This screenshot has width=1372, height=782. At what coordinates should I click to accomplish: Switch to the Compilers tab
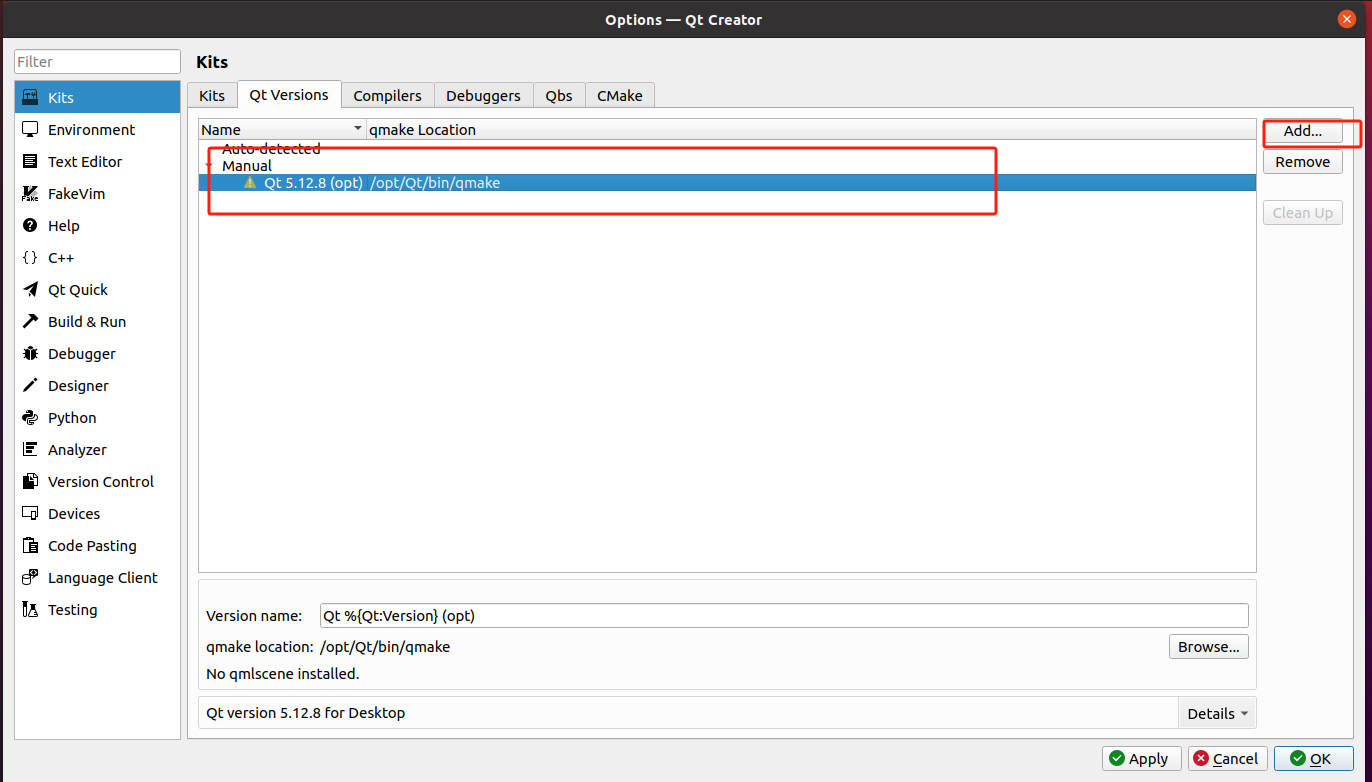tap(387, 96)
